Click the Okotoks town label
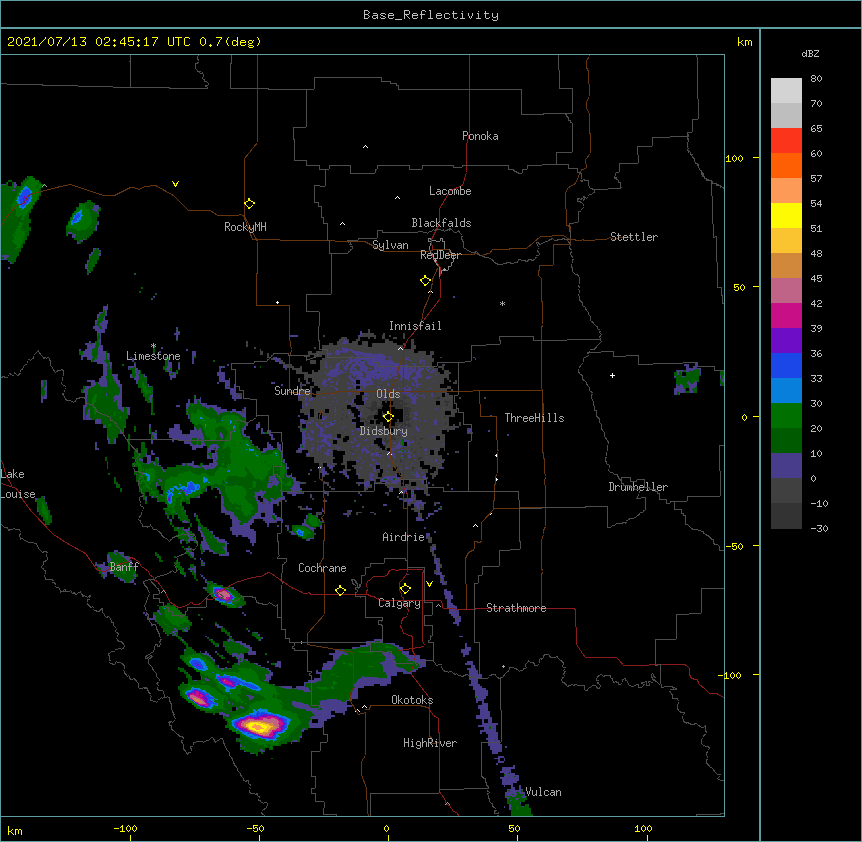This screenshot has width=862, height=842. 412,700
